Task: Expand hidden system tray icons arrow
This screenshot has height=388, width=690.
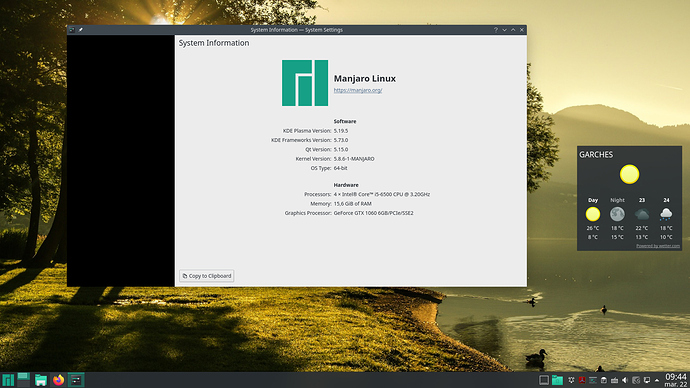Action: click(657, 381)
